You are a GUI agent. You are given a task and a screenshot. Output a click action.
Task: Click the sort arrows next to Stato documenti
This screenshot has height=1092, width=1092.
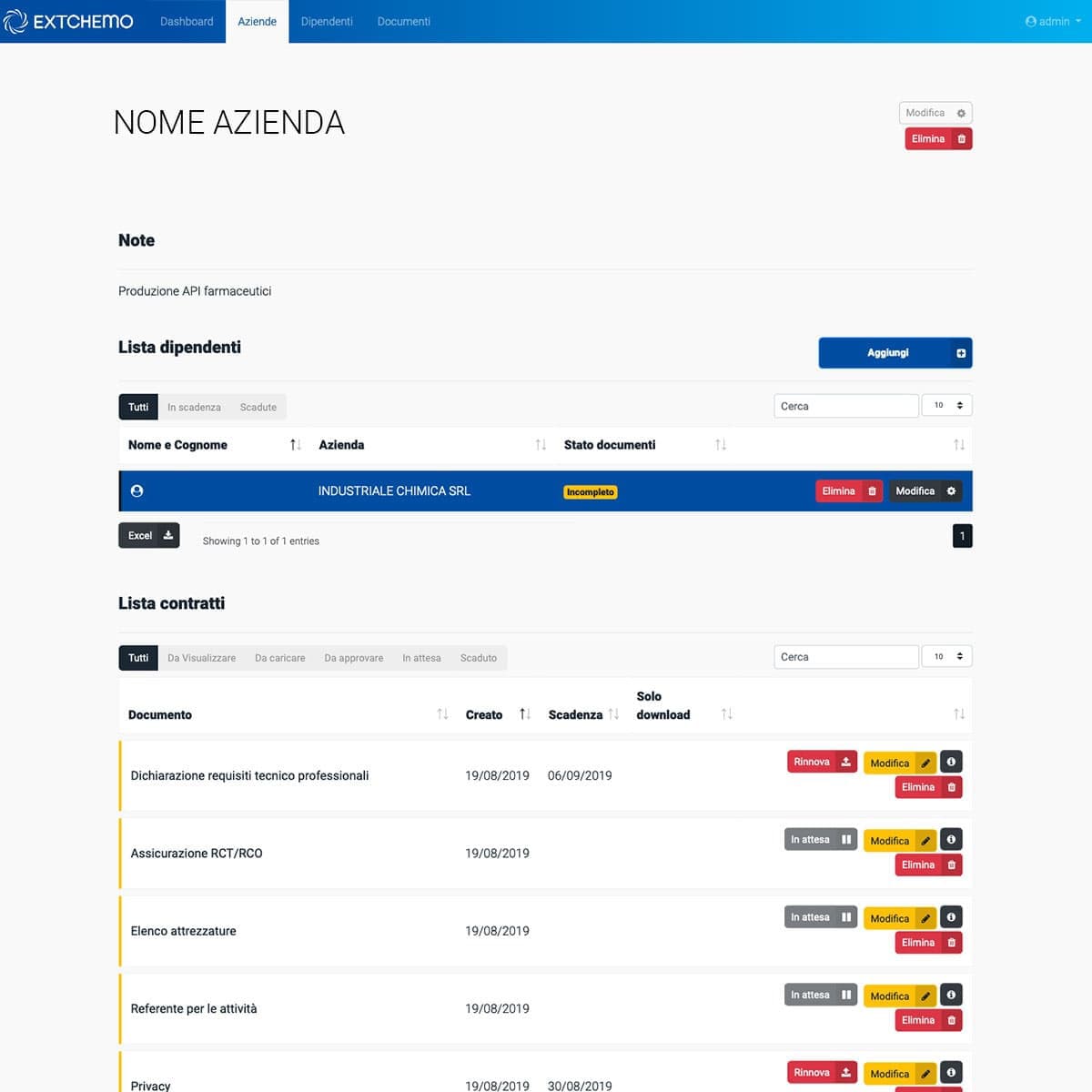point(720,445)
